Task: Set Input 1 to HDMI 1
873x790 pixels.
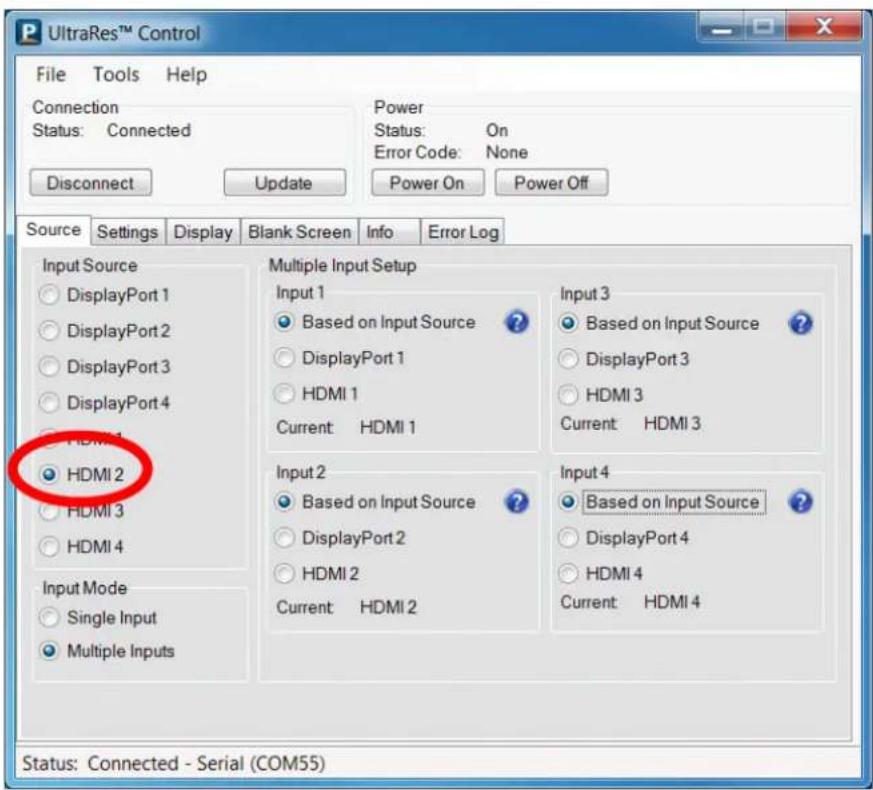Action: (316, 394)
